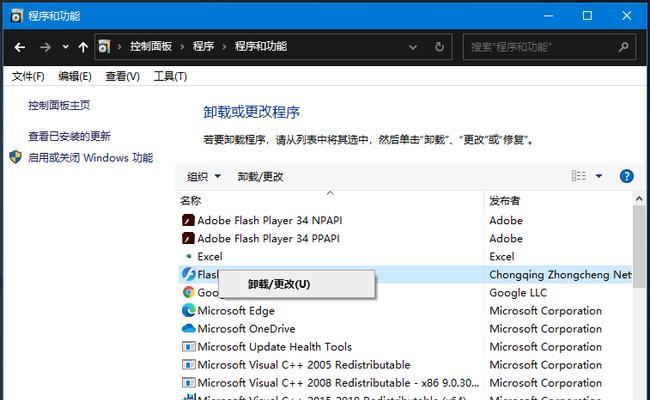
Task: Select Microsoft Visual C++ 2005 Redistributable entry
Action: (x=304, y=365)
